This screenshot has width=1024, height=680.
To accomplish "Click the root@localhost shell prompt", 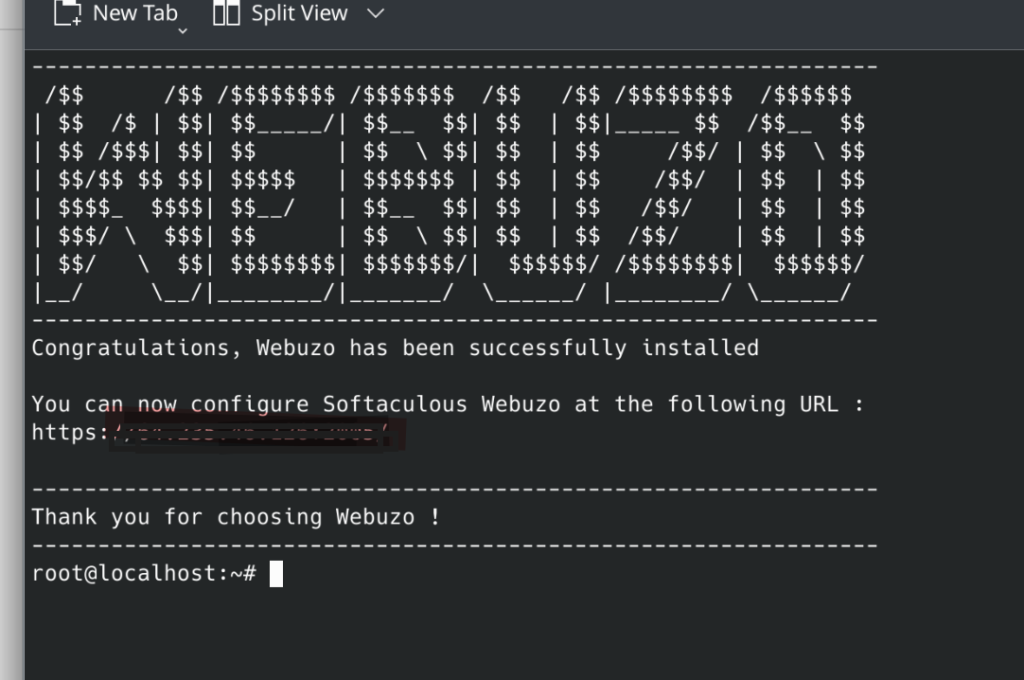I will [x=144, y=574].
